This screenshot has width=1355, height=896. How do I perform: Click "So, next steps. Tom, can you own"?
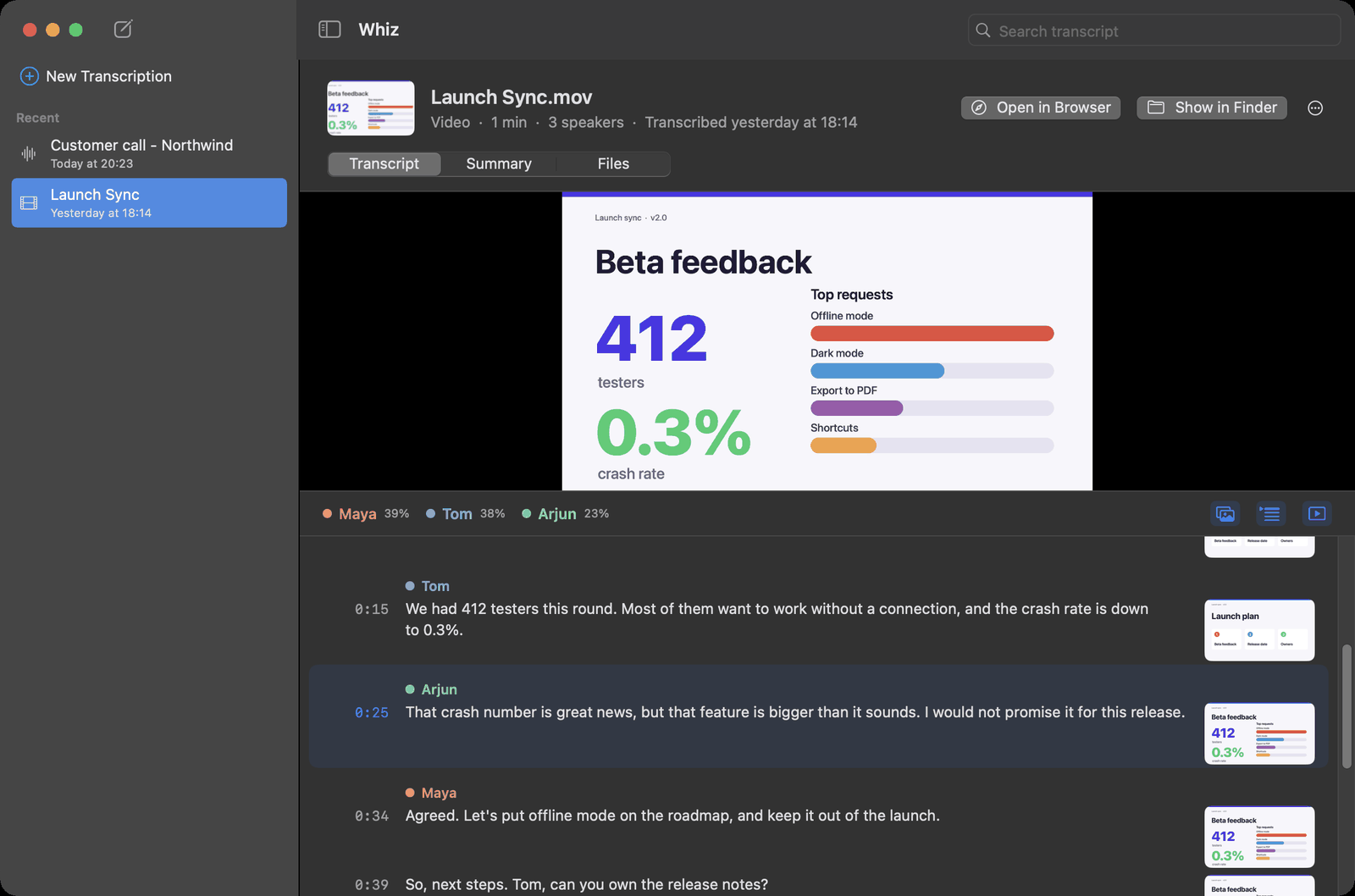pyautogui.click(x=587, y=885)
